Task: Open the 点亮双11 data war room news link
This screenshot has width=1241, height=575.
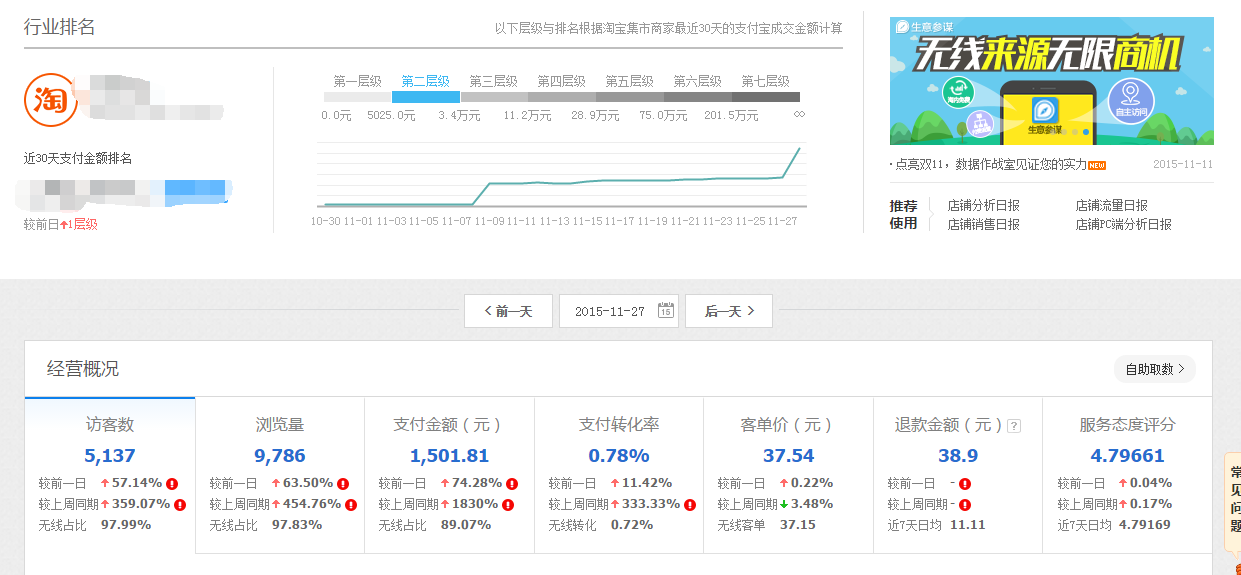Action: point(995,164)
